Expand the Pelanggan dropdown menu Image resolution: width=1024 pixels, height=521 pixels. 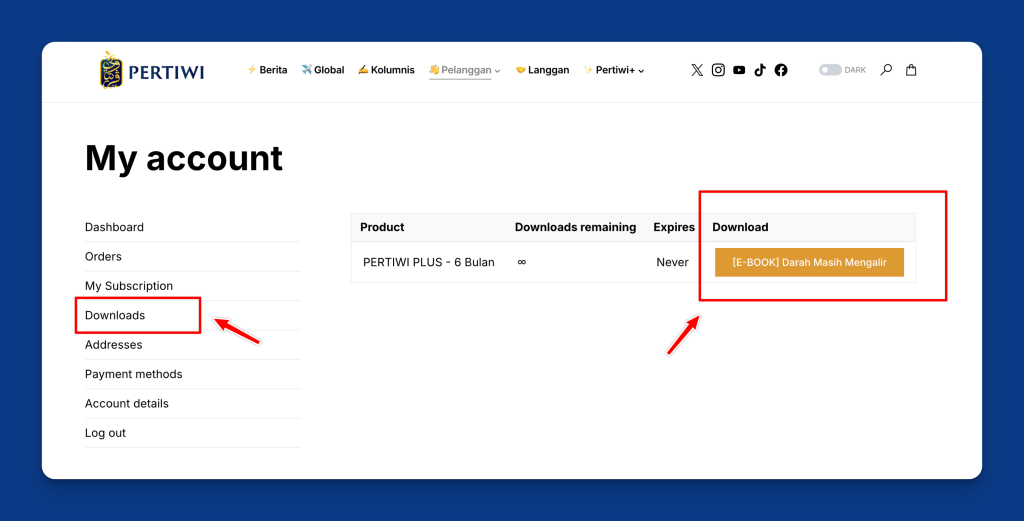pyautogui.click(x=465, y=70)
